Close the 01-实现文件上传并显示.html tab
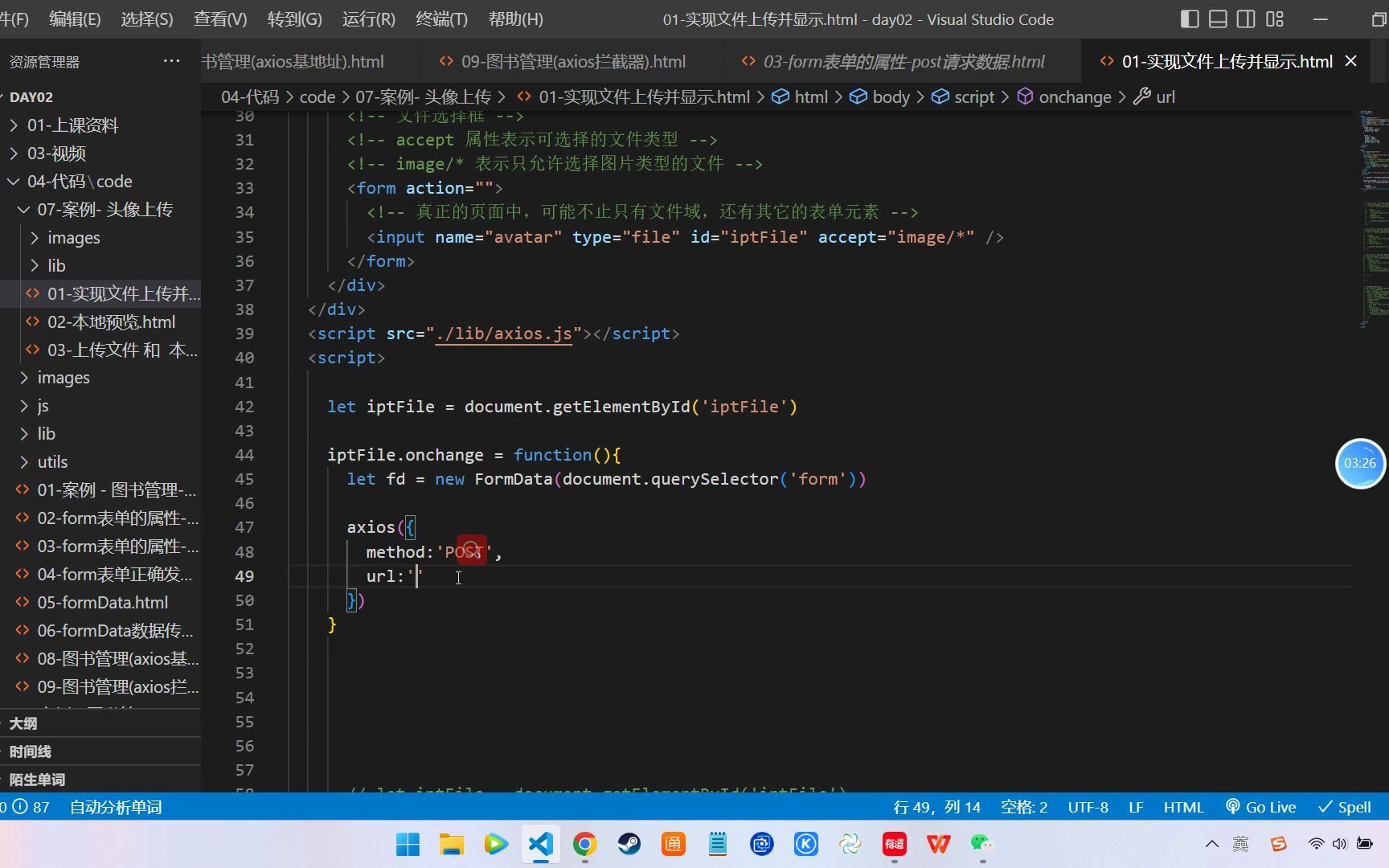This screenshot has height=868, width=1389. click(1351, 61)
